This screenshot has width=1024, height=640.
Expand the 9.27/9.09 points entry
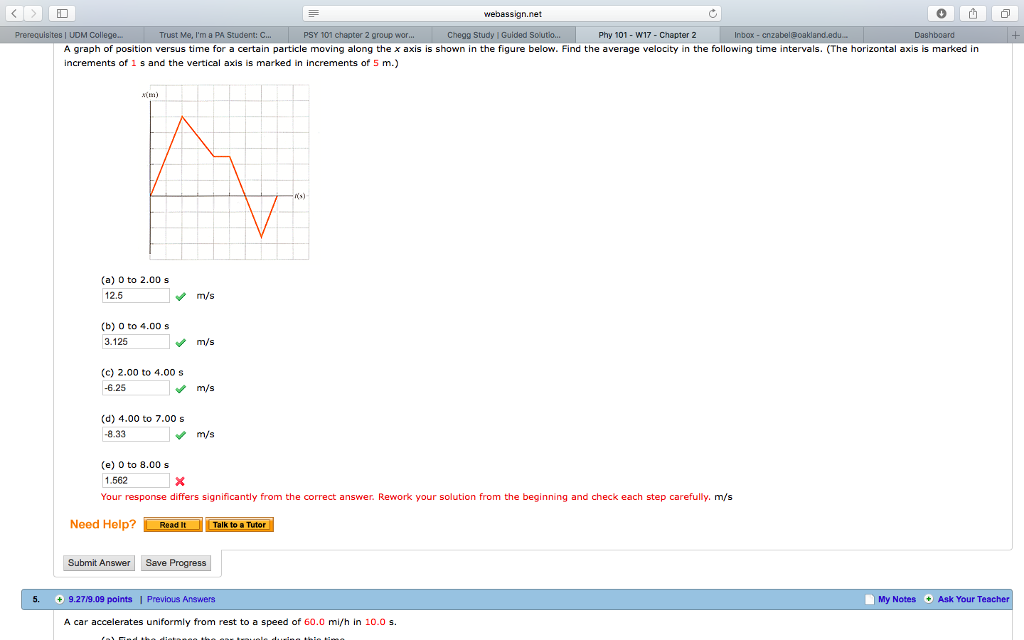point(61,598)
